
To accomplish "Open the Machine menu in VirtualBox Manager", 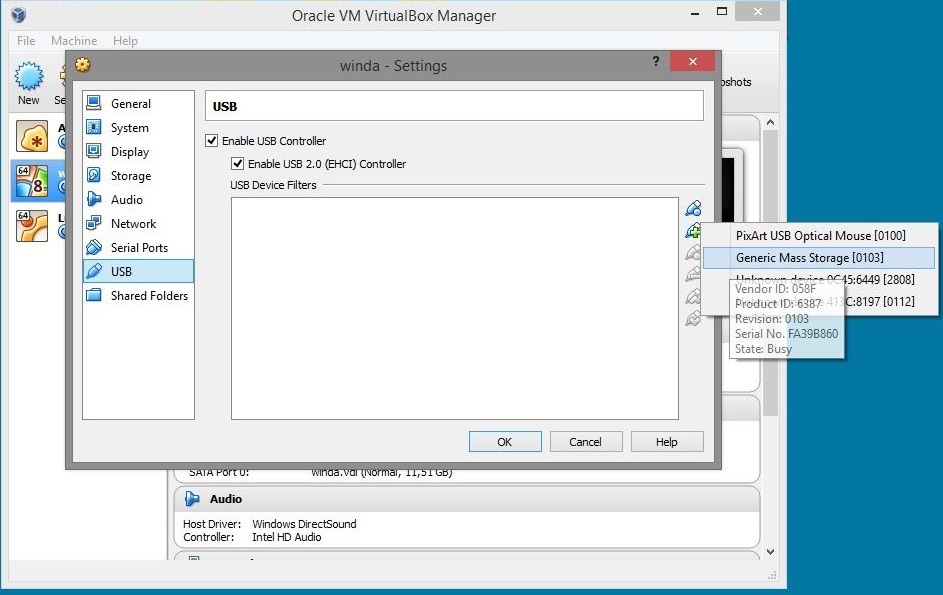I will pyautogui.click(x=74, y=41).
